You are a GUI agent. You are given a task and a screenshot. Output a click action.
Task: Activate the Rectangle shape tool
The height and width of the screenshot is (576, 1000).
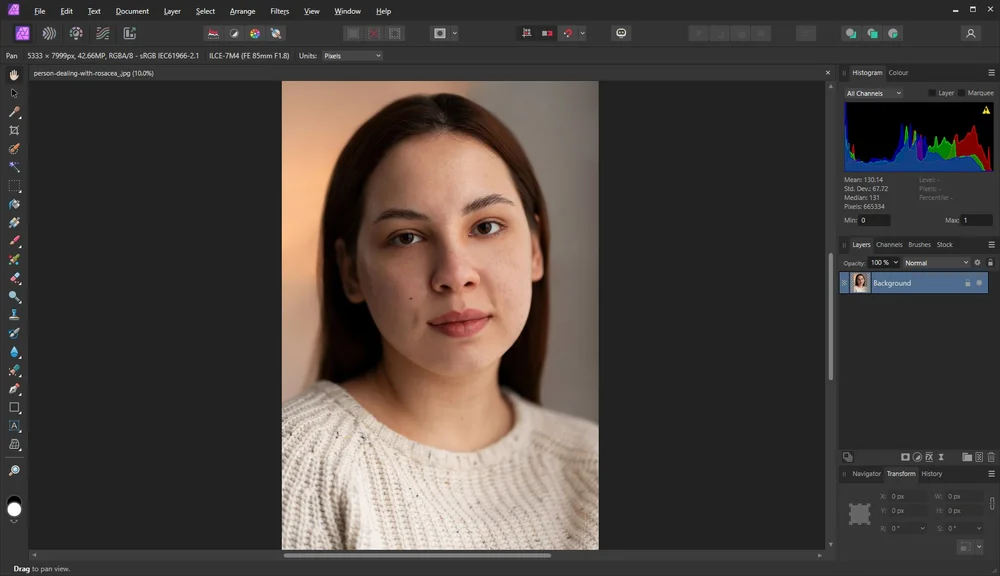pyautogui.click(x=14, y=408)
